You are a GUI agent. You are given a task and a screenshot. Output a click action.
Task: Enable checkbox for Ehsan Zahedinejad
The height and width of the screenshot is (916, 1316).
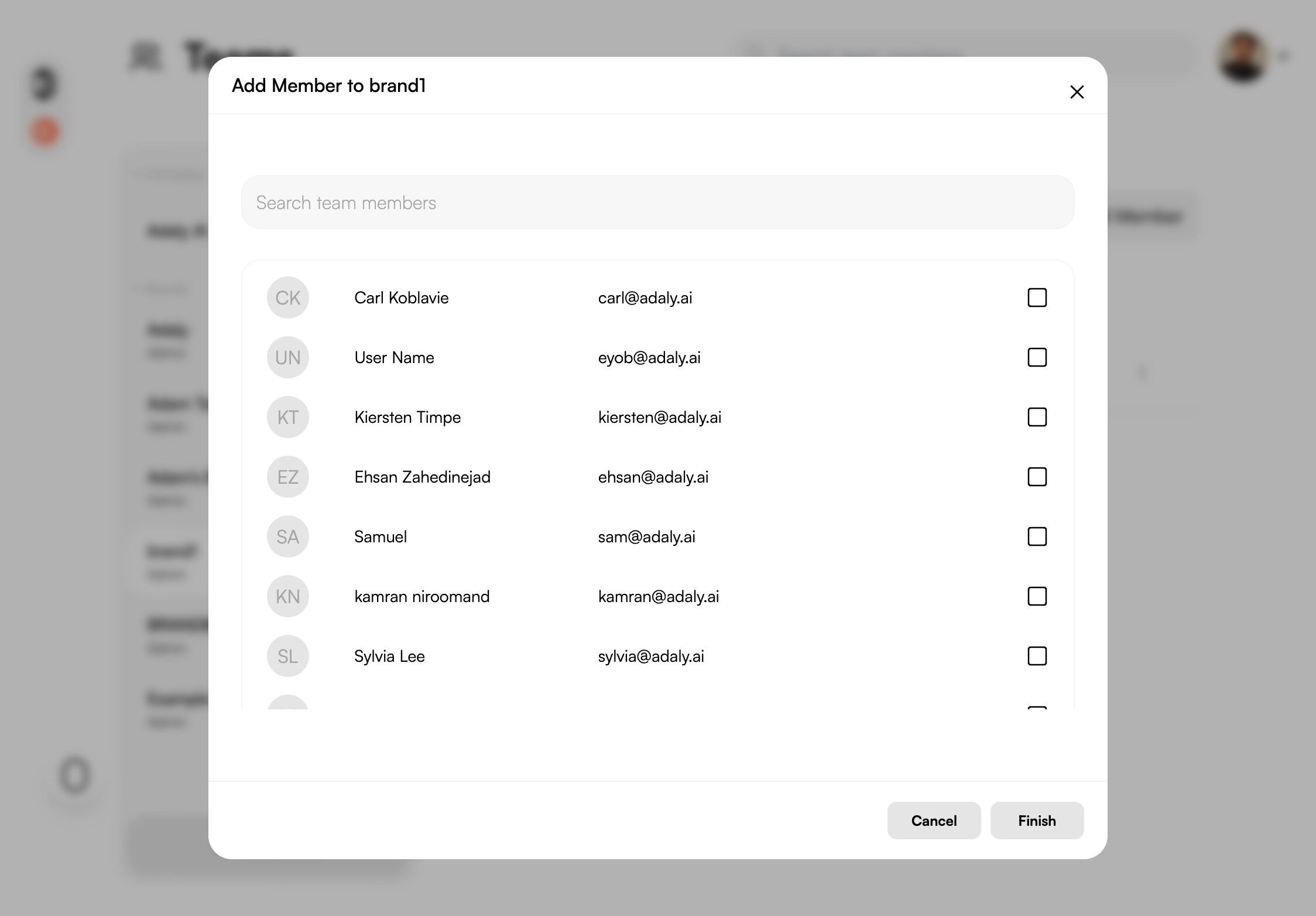[1037, 477]
